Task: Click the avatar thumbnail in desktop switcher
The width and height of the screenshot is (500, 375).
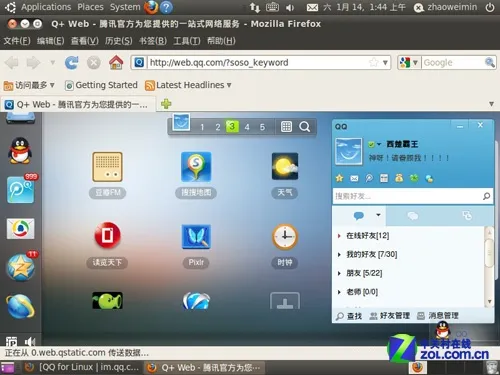Action: [181, 122]
